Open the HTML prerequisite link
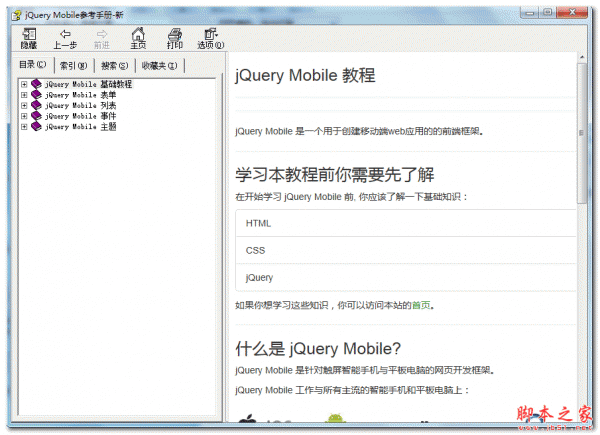Image resolution: width=600 pixels, height=435 pixels. 258,223
